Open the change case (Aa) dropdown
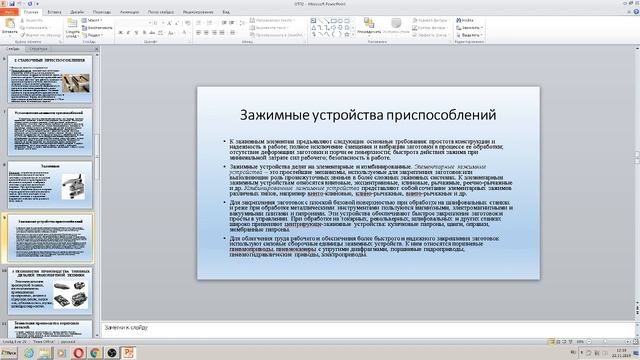This screenshot has width=640, height=360. point(171,33)
